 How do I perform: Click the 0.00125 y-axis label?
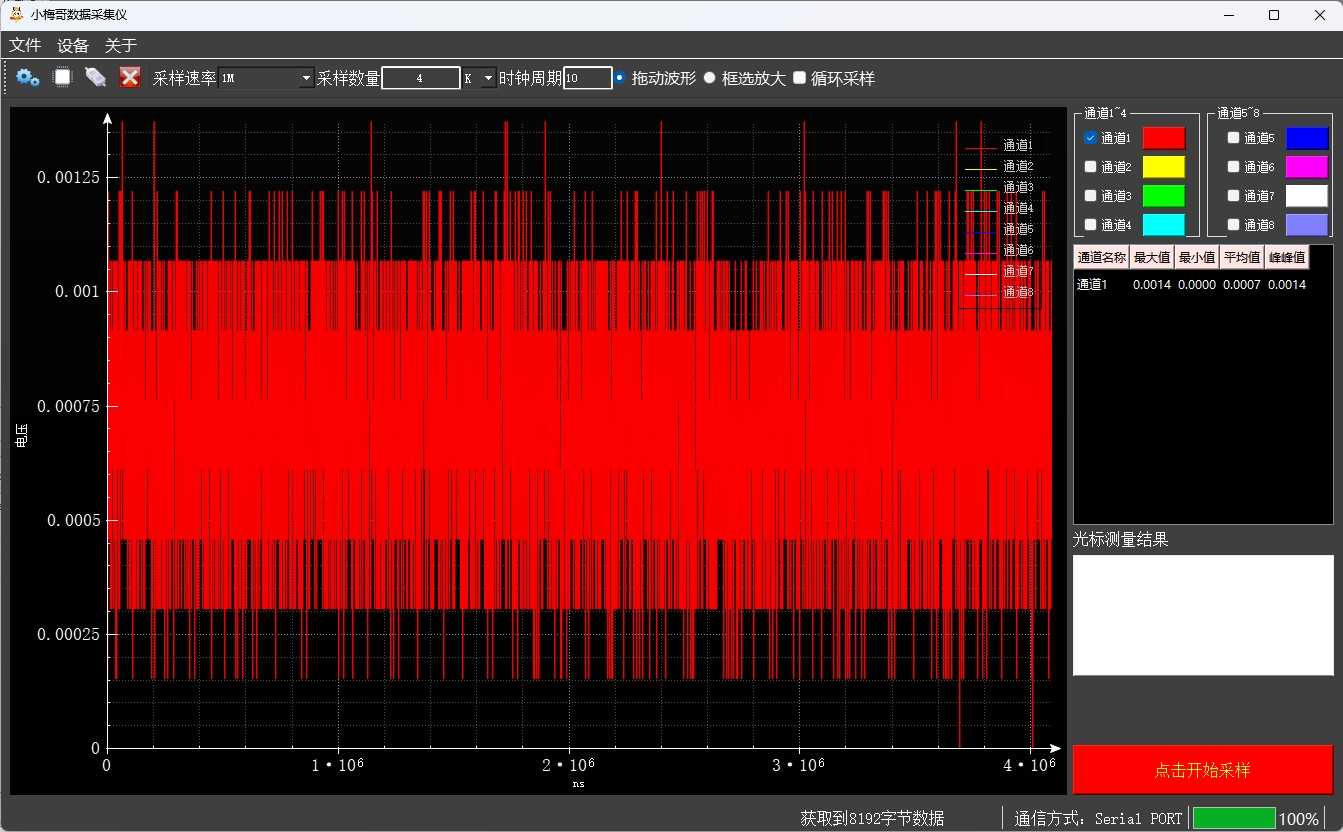tap(68, 177)
